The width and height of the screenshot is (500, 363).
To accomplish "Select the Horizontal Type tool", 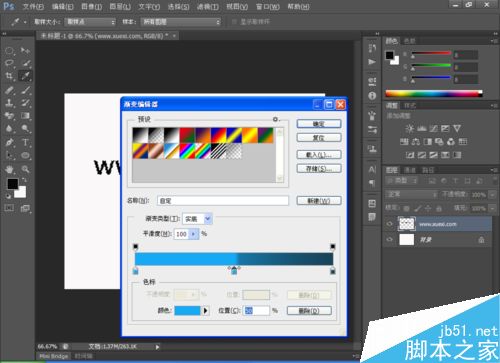I will (25, 143).
